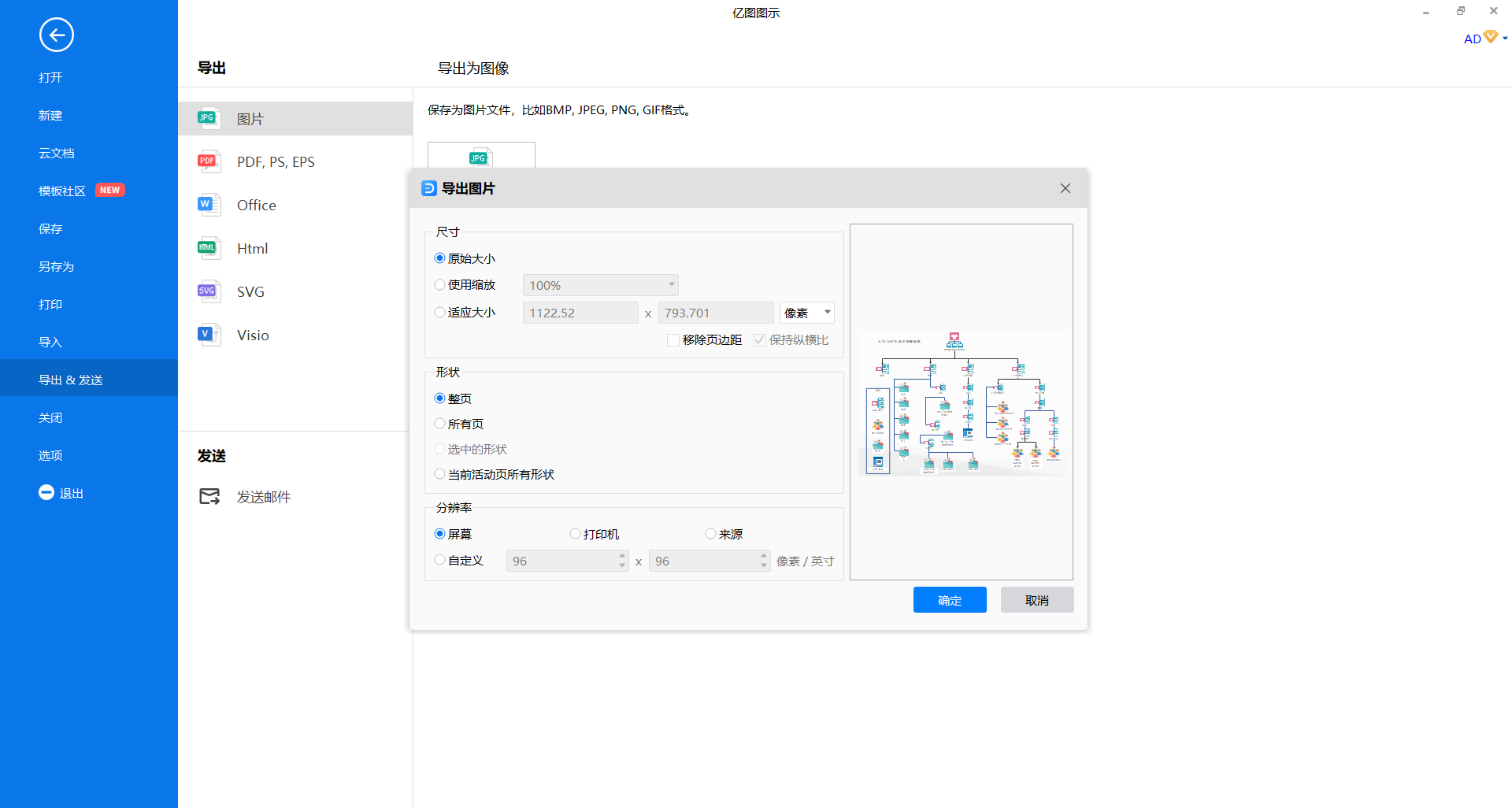Open the 导入 menu item
Viewport: 1512px width, 808px height.
coord(50,342)
